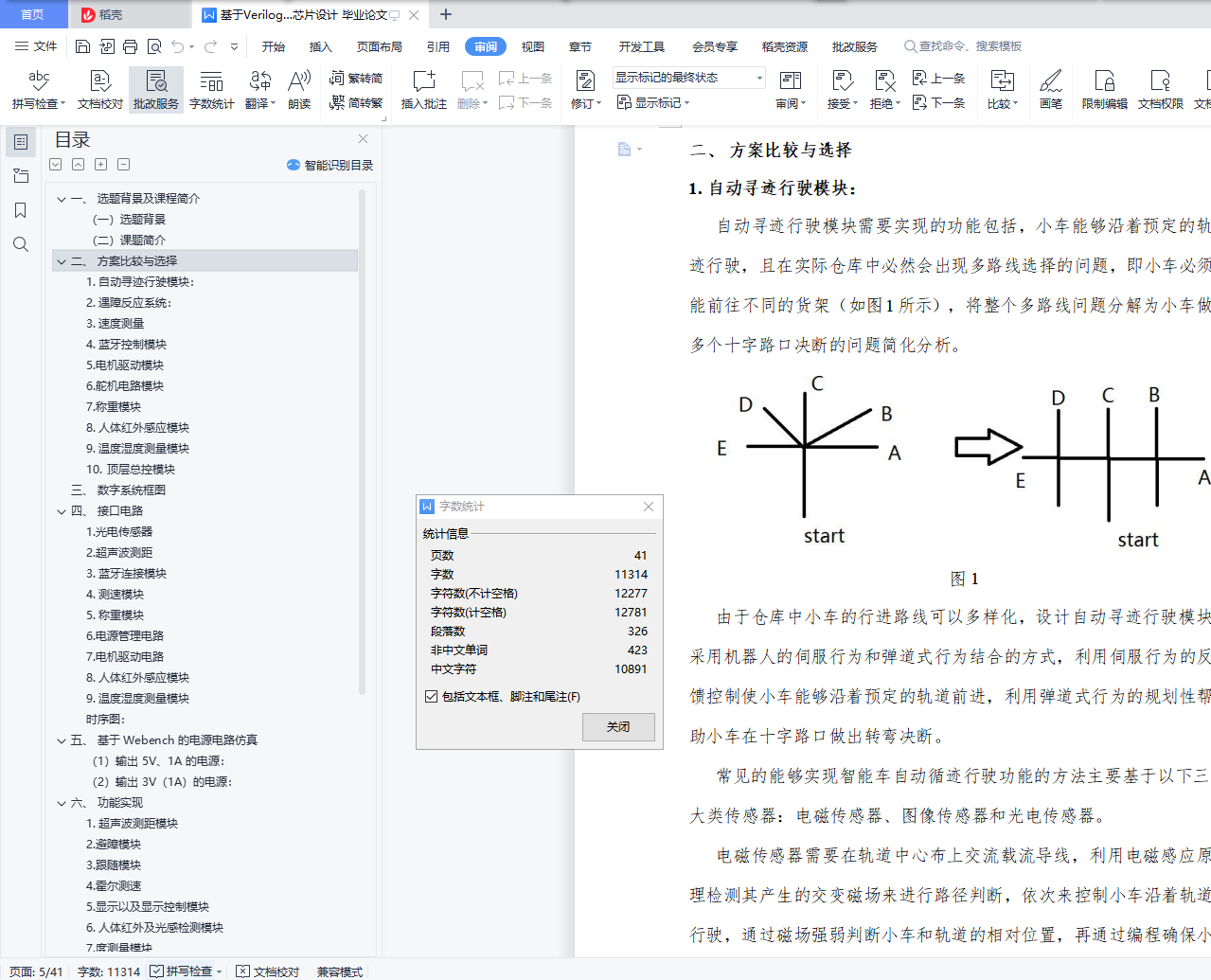Go to next revision 下一条
This screenshot has width=1211, height=980.
(938, 102)
